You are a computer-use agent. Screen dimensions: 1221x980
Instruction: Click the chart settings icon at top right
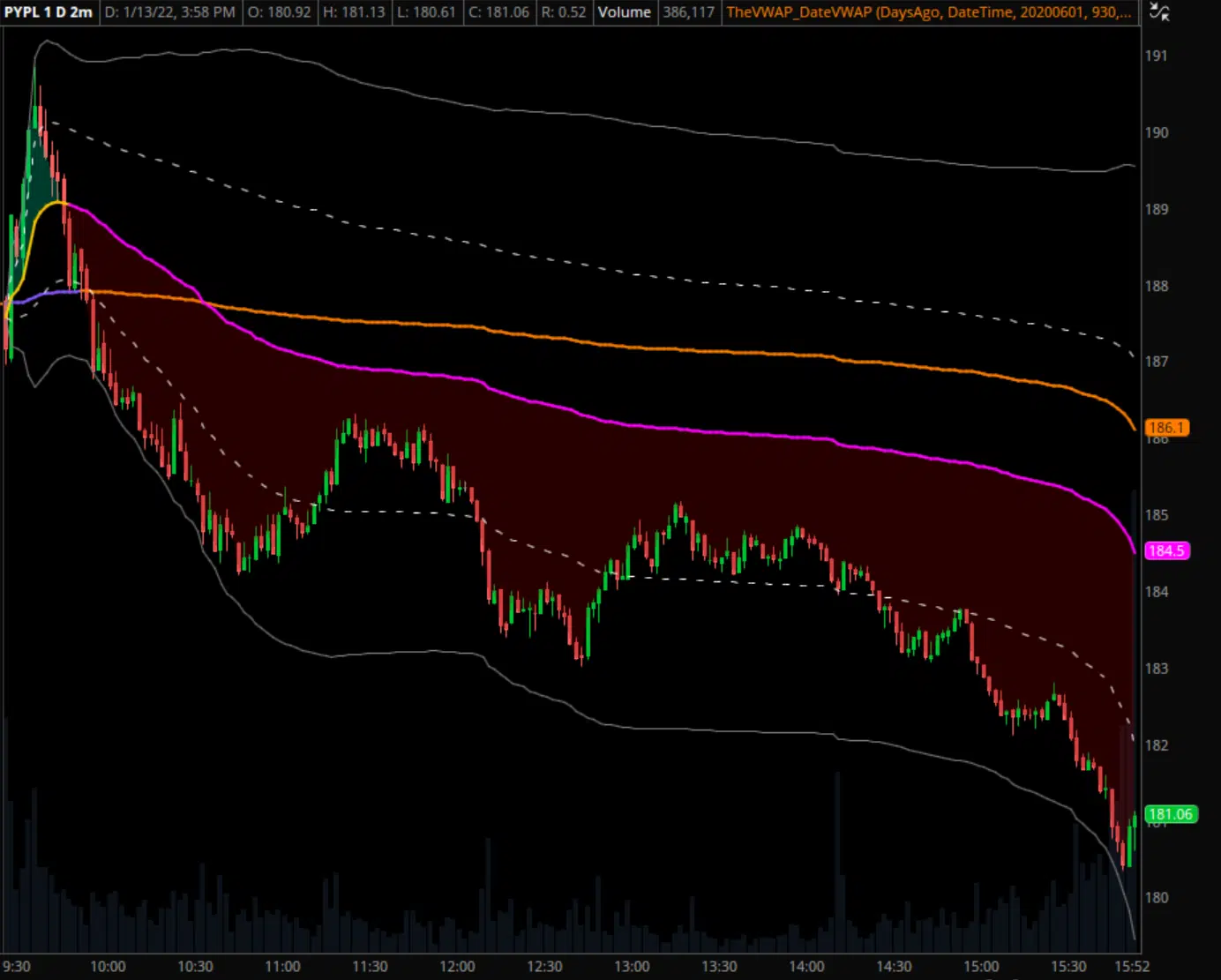1160,12
